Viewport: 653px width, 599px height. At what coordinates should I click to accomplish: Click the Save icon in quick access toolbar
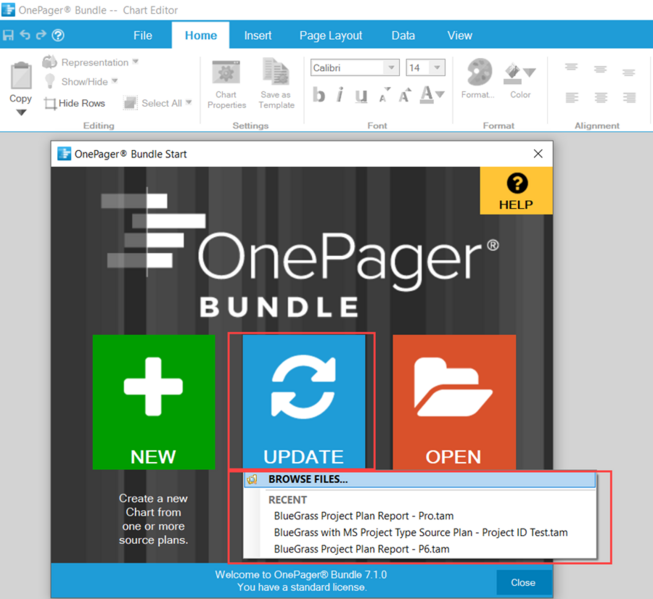point(8,35)
